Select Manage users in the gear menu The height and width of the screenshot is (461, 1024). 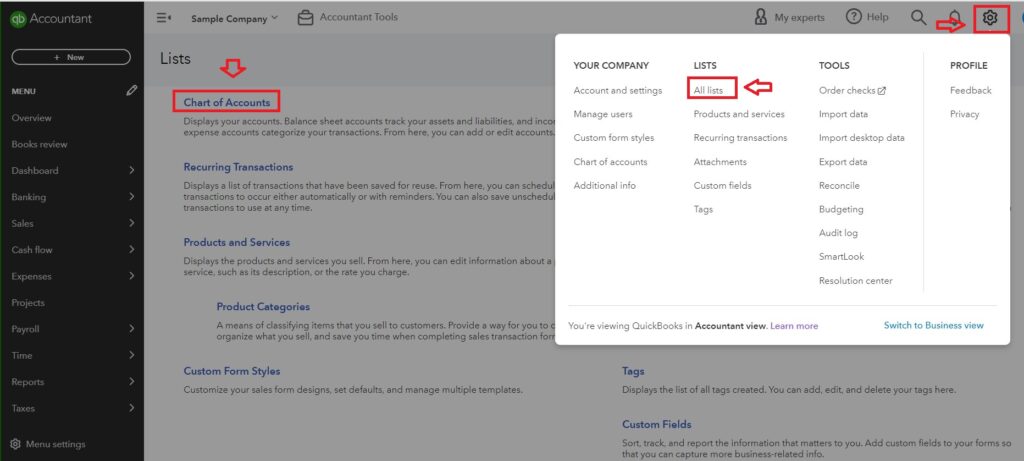pos(603,114)
